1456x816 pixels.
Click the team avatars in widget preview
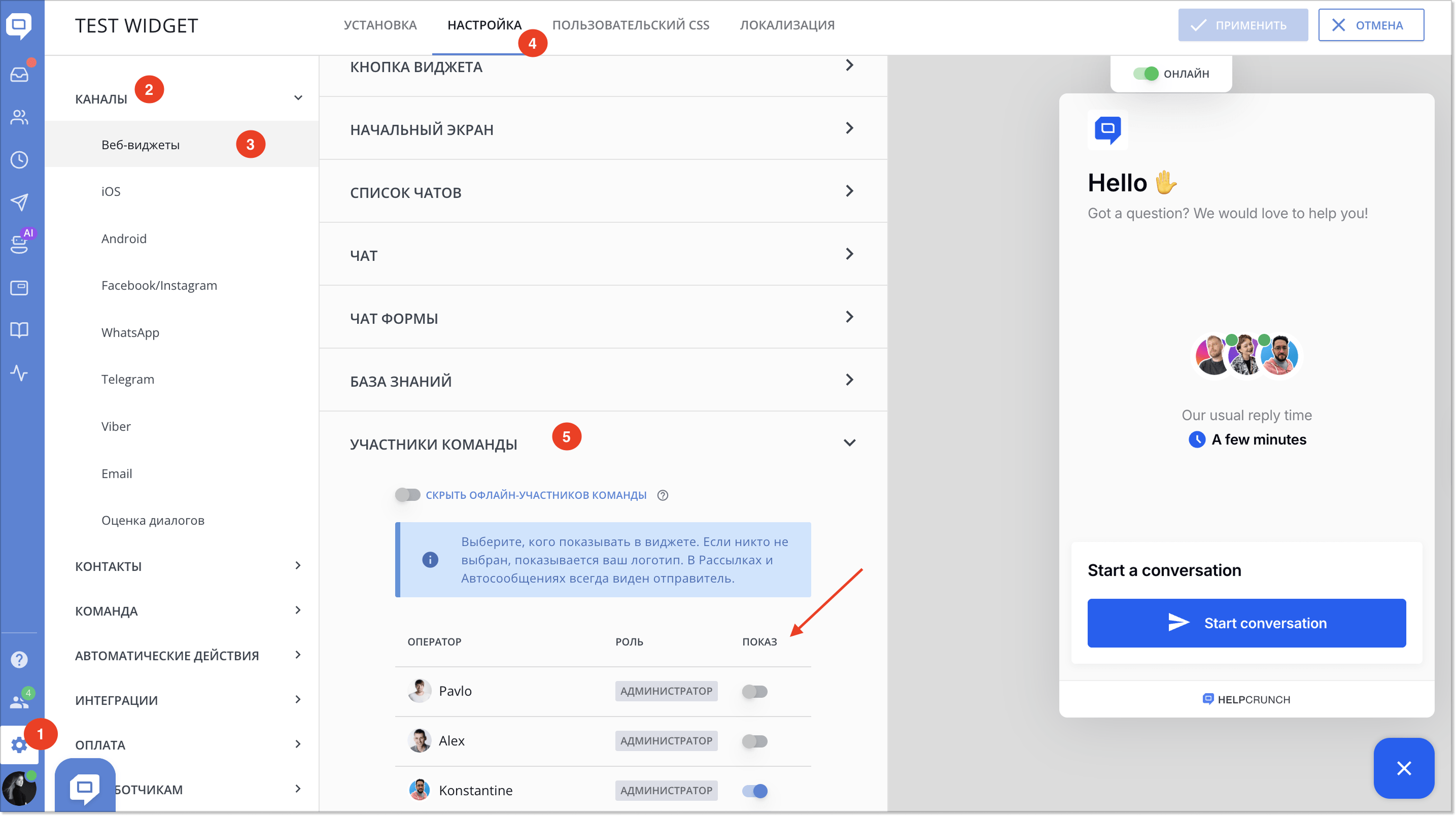pyautogui.click(x=1246, y=356)
